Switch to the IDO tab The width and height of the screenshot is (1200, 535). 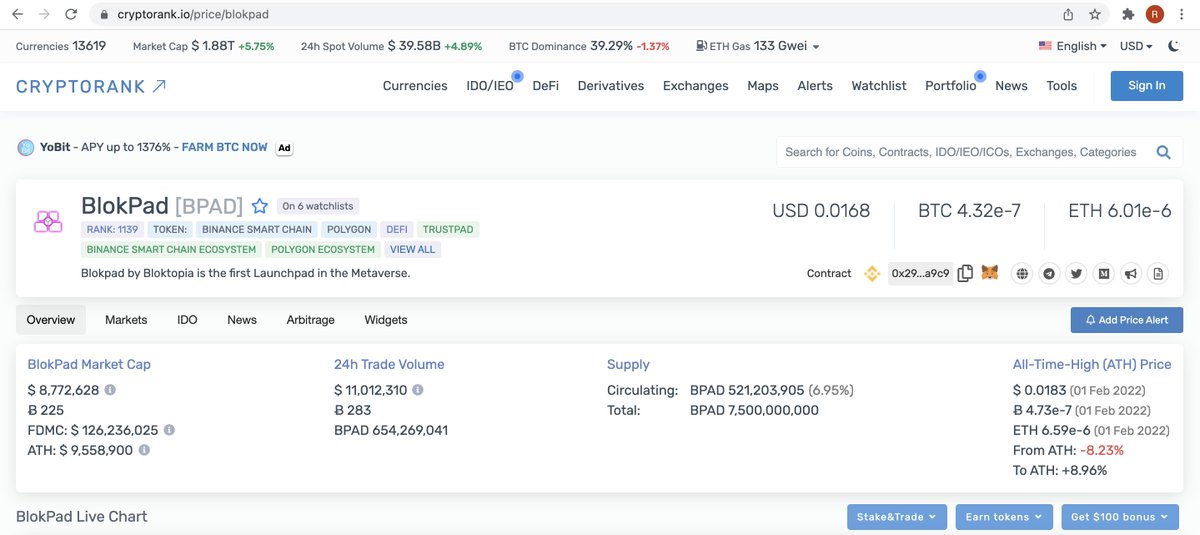point(187,320)
